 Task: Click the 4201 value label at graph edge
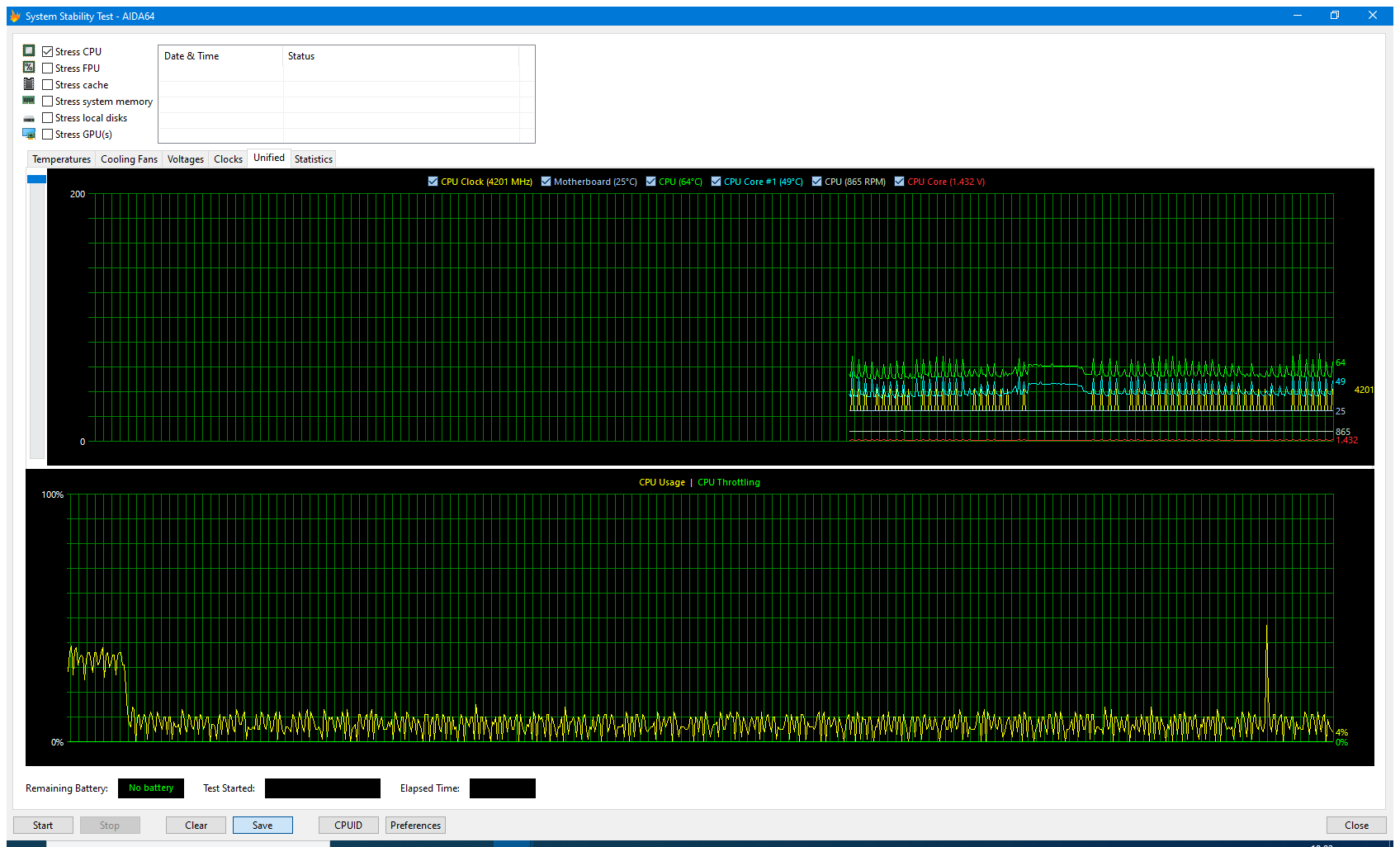pyautogui.click(x=1364, y=390)
